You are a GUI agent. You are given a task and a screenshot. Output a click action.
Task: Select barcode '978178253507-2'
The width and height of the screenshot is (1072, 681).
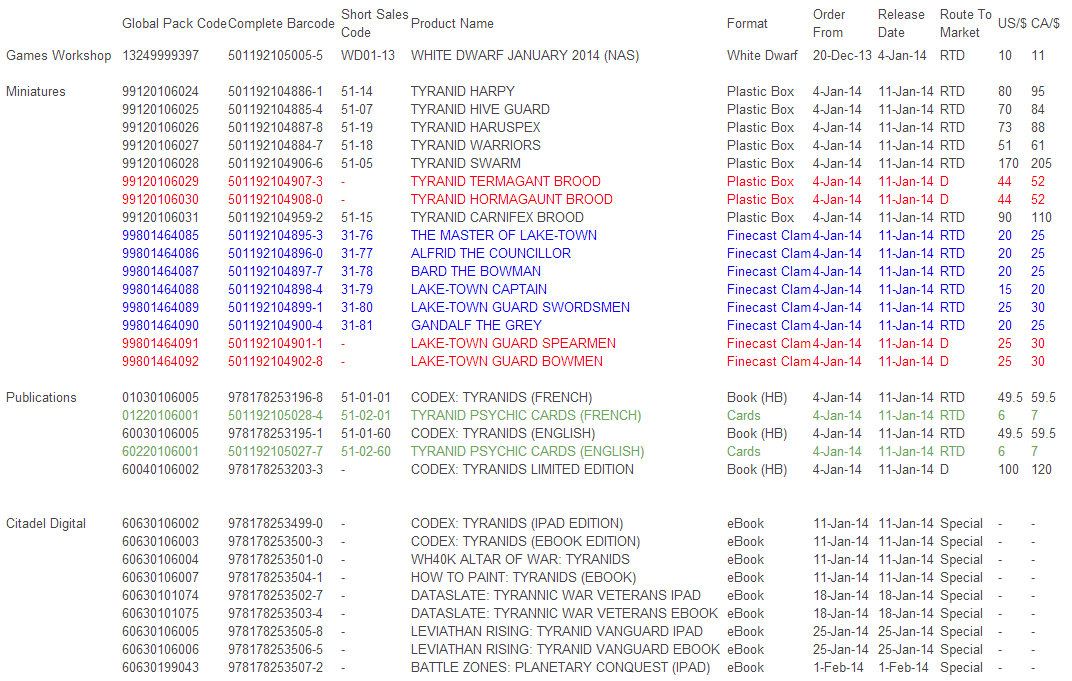(x=276, y=667)
